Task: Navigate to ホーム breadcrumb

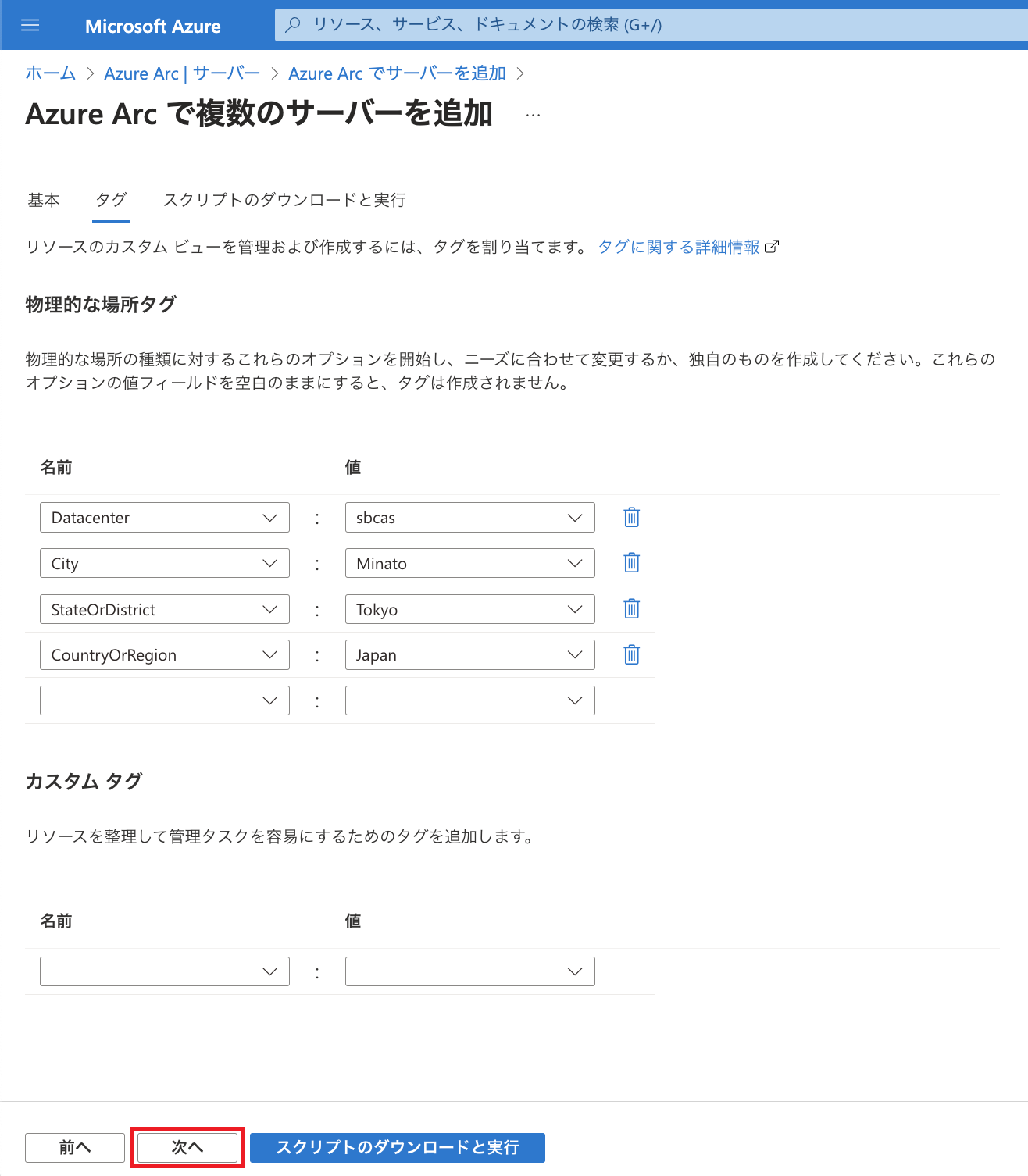Action: [51, 73]
